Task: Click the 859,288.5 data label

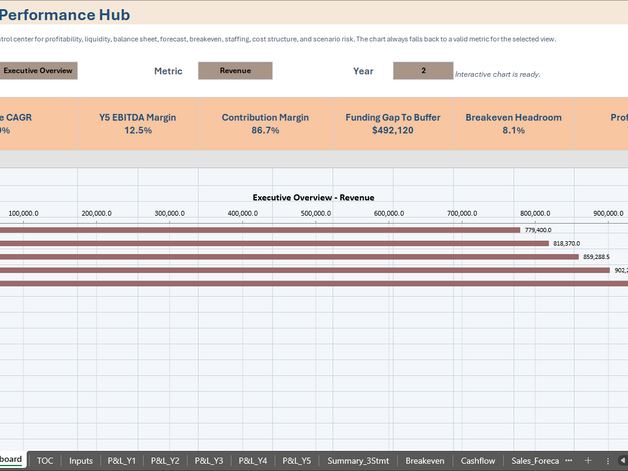Action: pos(596,257)
